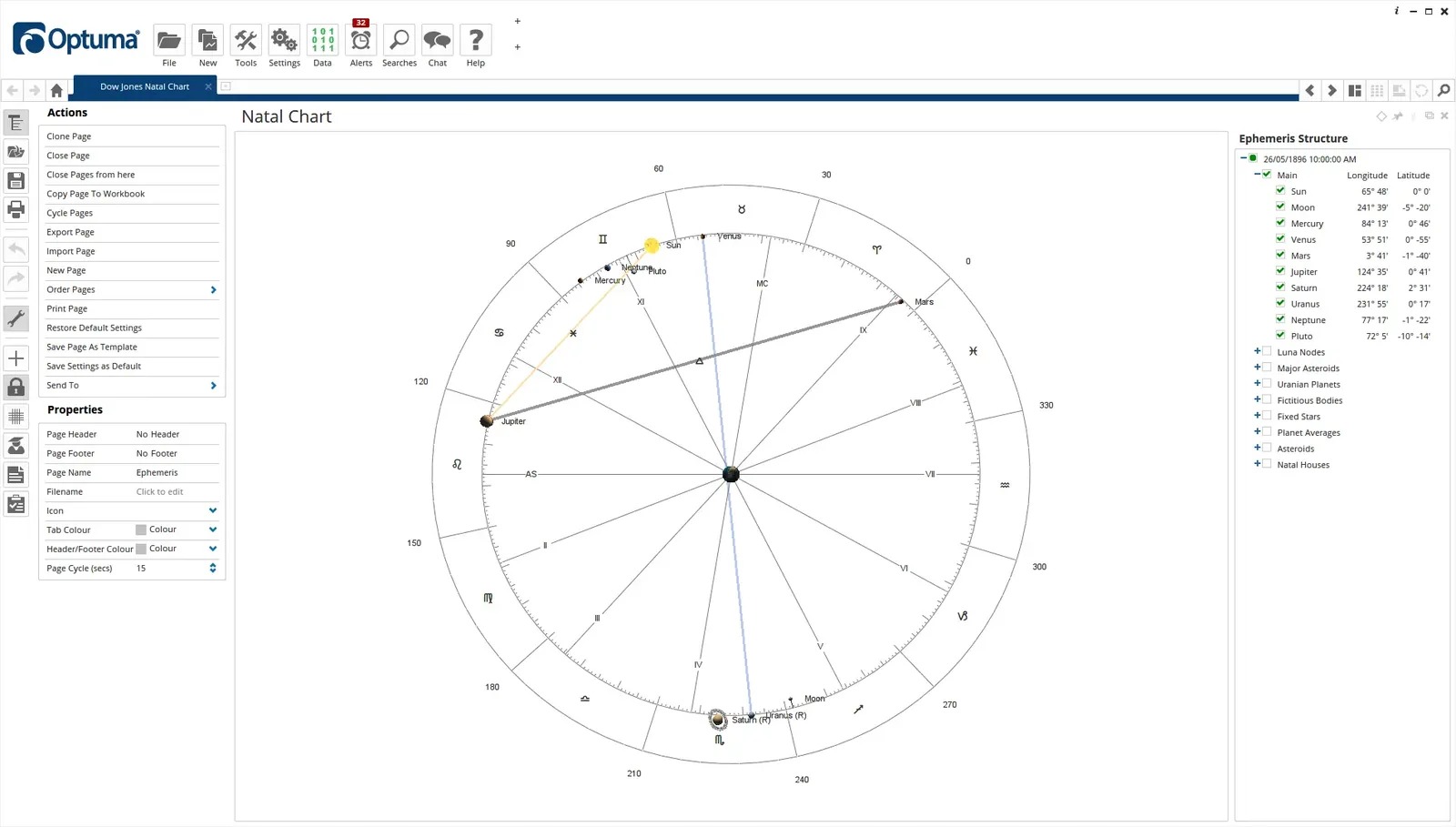This screenshot has height=827, width=1456.
Task: Expand the Luna Nodes tree node
Action: (x=1258, y=351)
